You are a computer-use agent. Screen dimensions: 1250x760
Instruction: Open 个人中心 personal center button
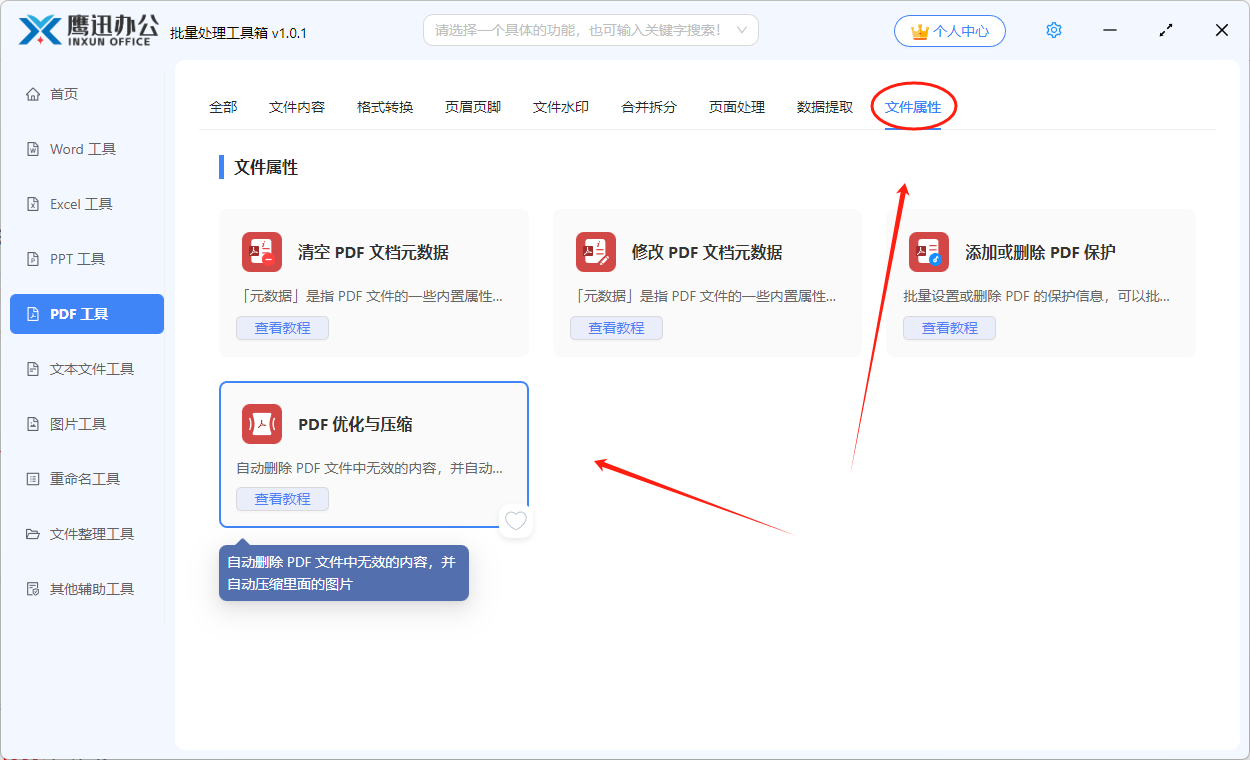(950, 31)
